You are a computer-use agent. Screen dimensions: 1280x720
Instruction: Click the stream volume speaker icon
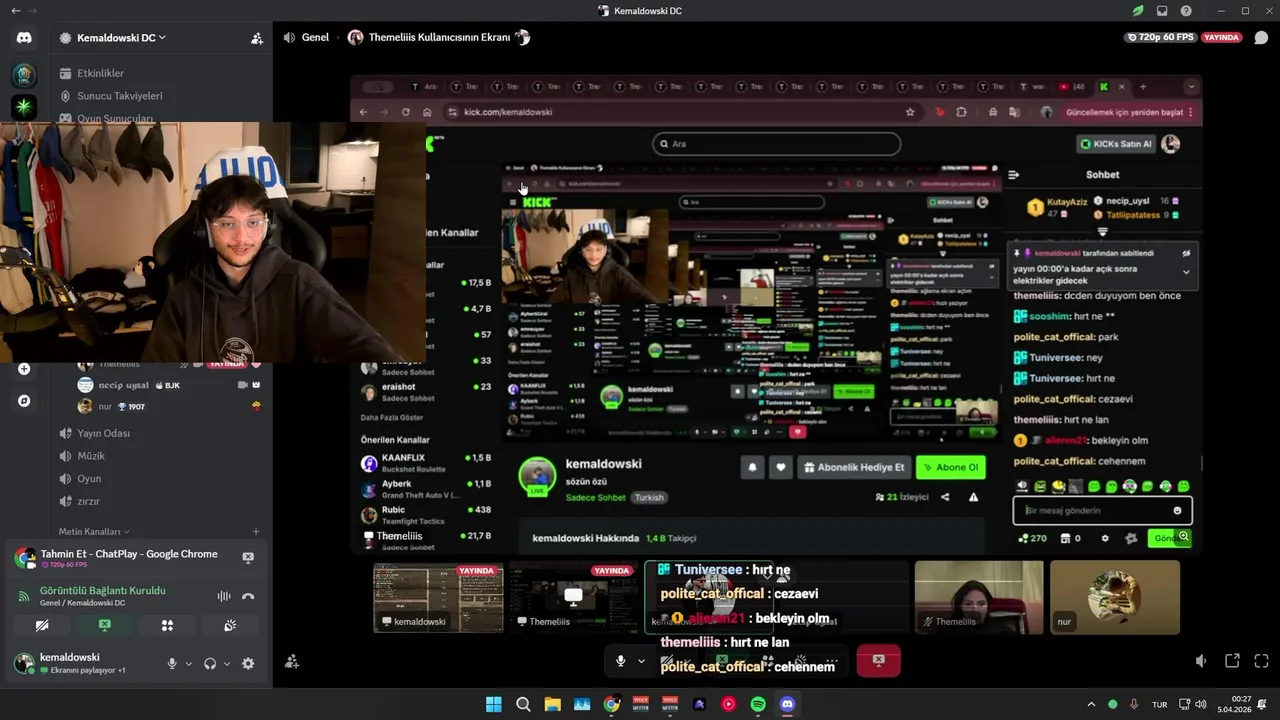[1202, 661]
